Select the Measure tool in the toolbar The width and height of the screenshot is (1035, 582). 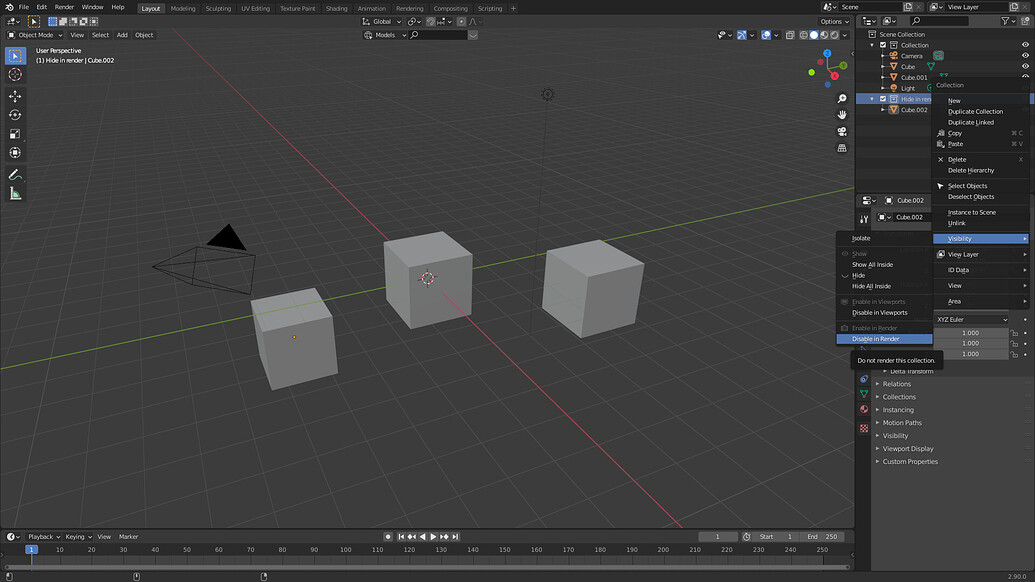pyautogui.click(x=14, y=193)
